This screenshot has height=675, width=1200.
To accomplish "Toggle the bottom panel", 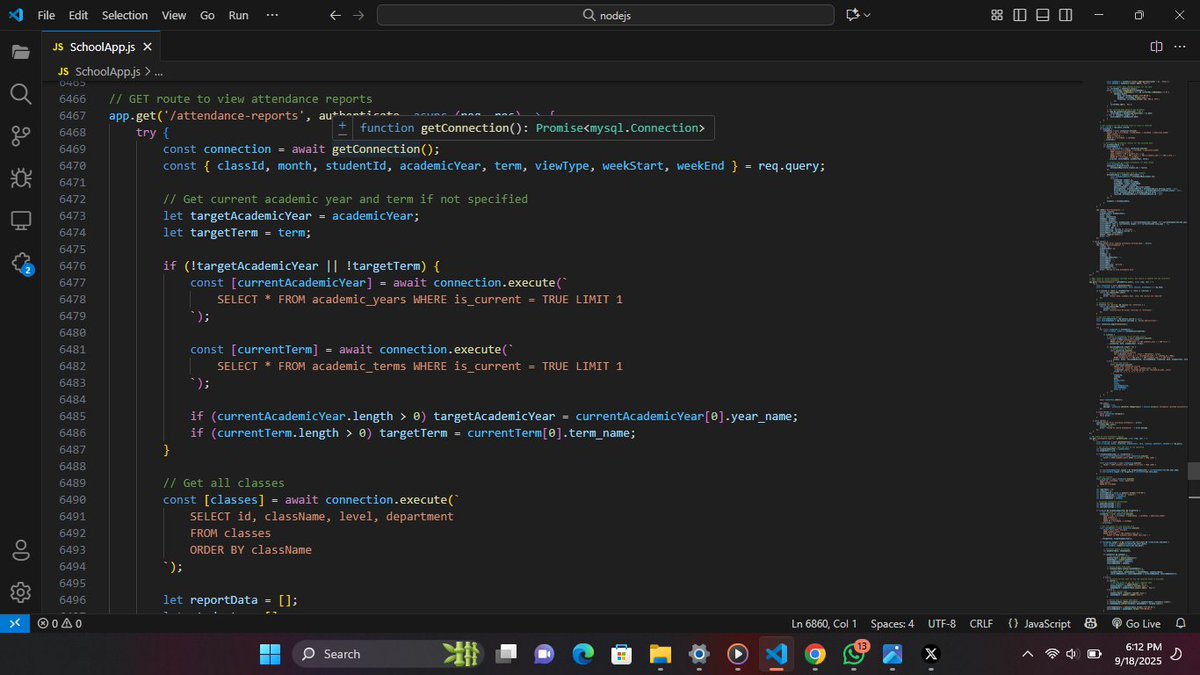I will coord(1043,15).
